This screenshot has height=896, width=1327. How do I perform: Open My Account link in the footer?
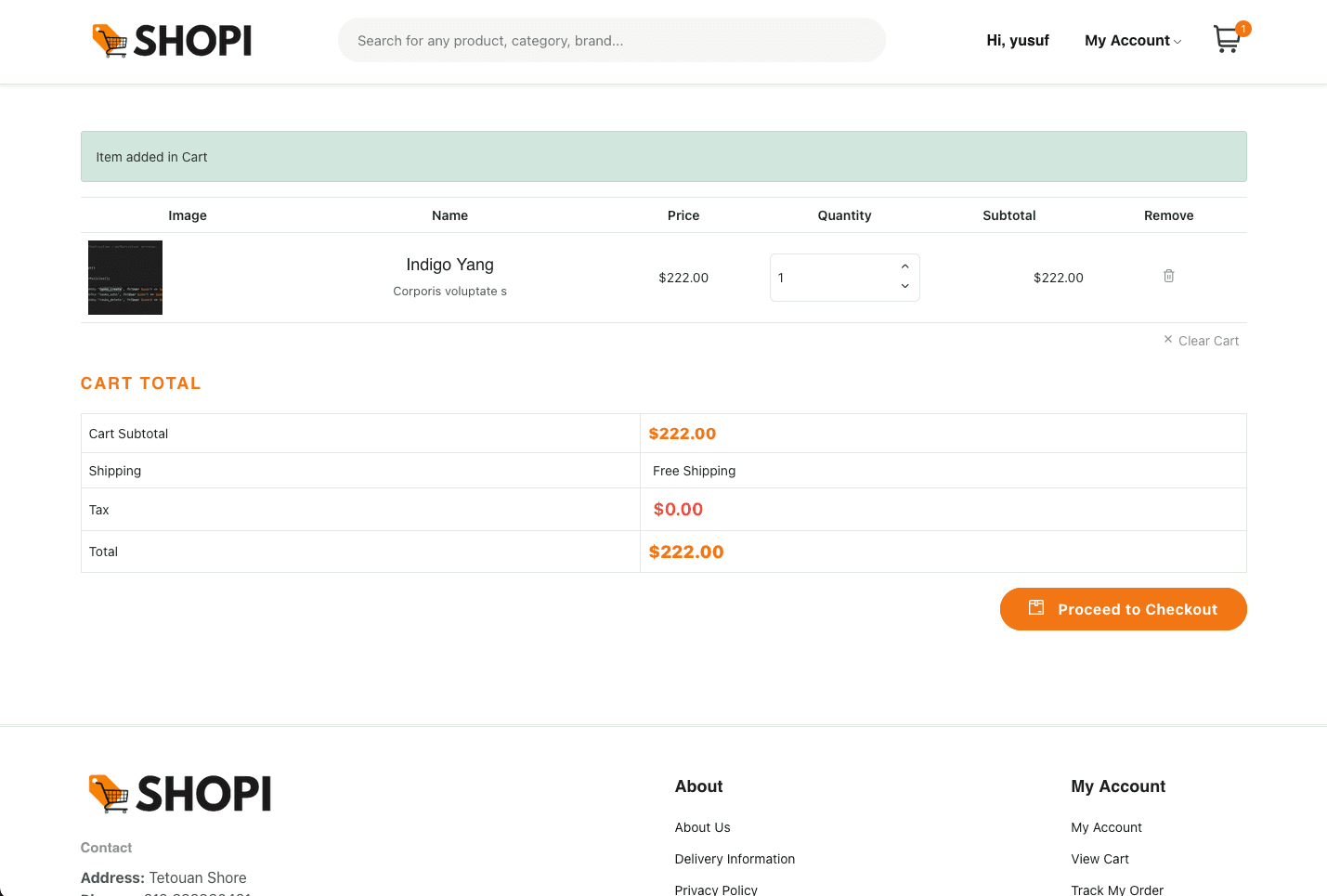[x=1106, y=827]
